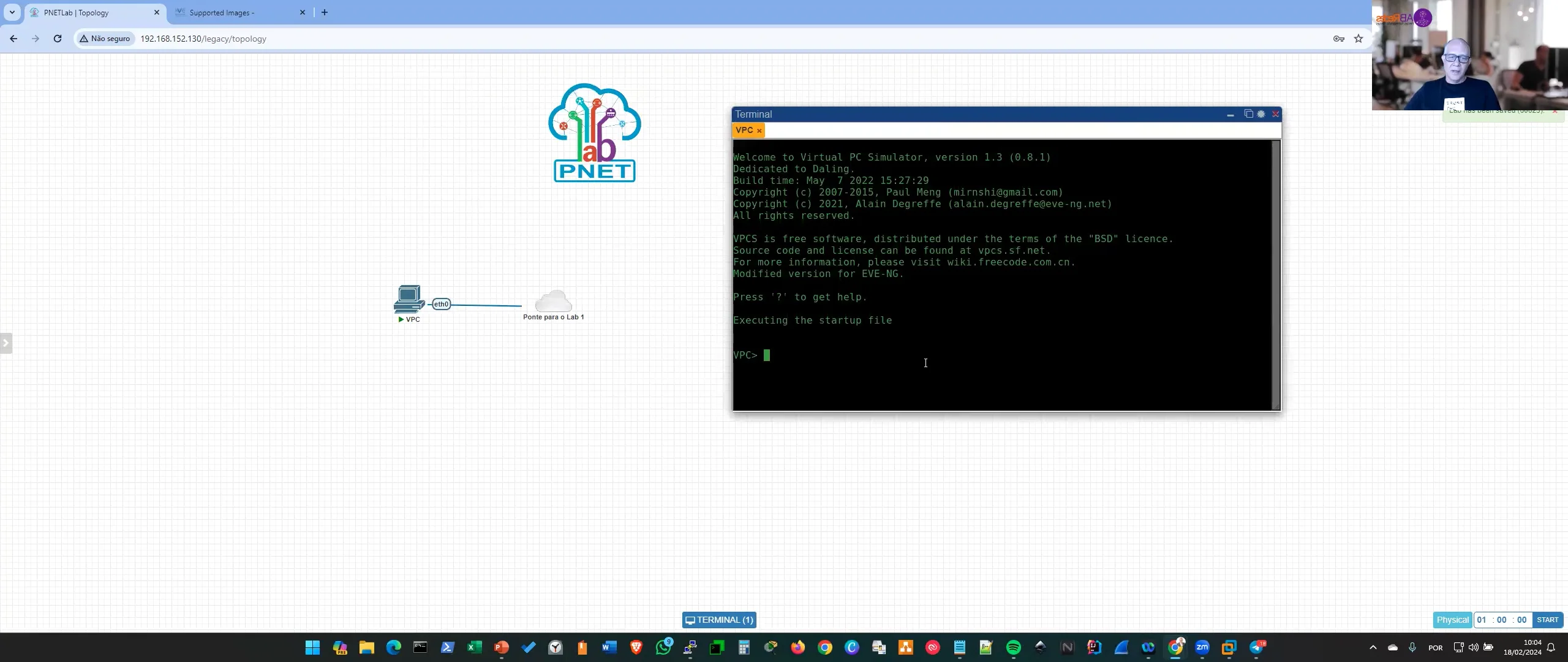1568x662 pixels.
Task: Click the PNET Lab logo
Action: click(594, 133)
